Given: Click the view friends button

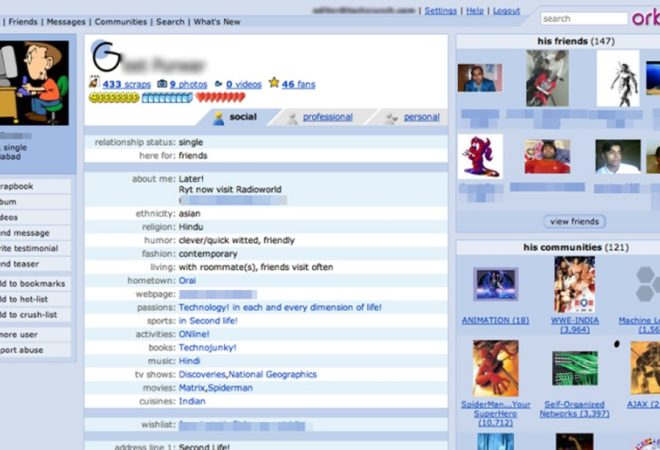Looking at the screenshot, I should tap(575, 221).
